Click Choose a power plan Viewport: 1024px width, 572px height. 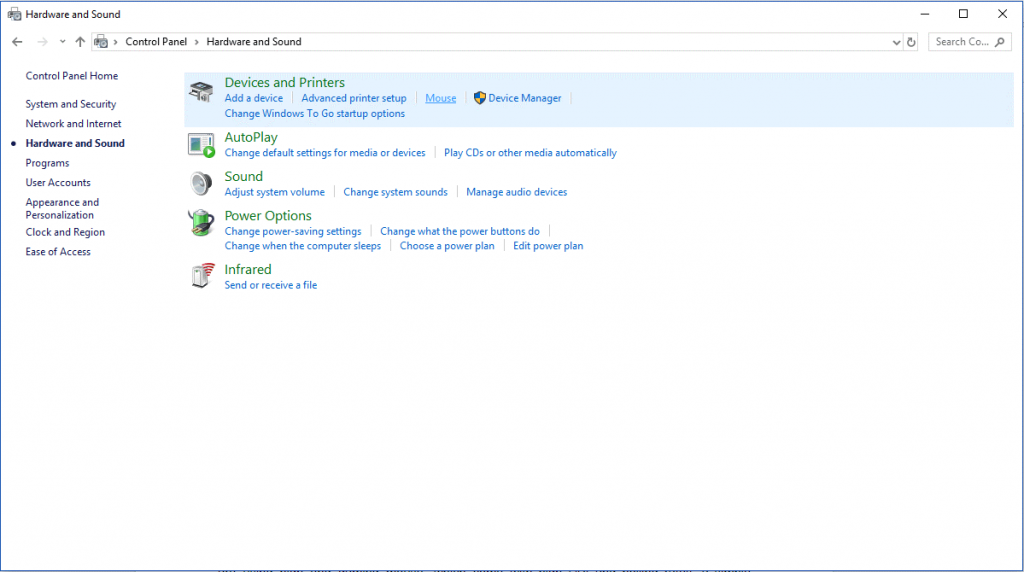point(447,246)
